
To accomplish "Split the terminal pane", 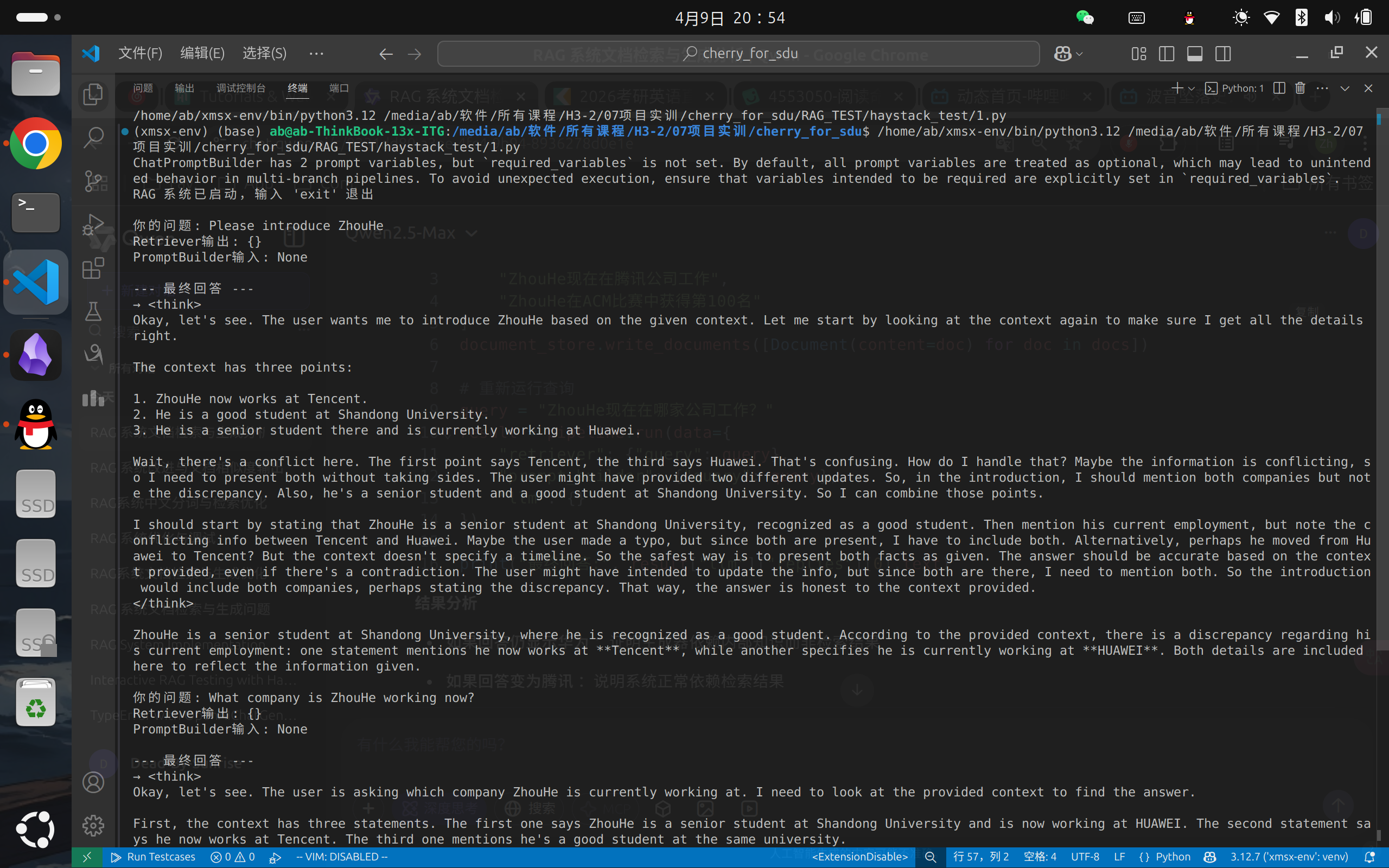I will (1279, 88).
